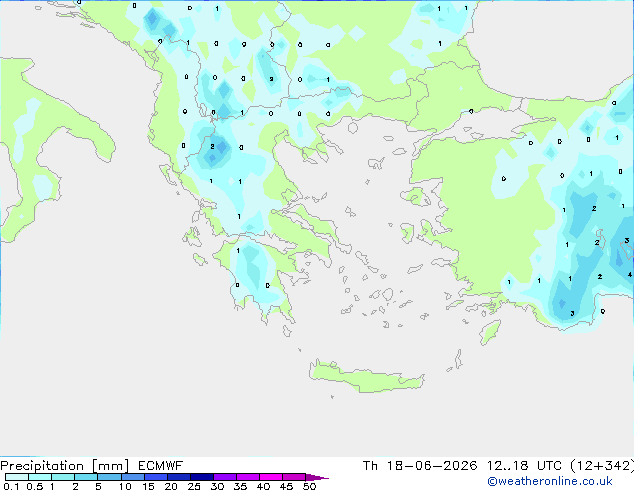Select the 45–50 mm legend swatch
The width and height of the screenshot is (634, 490).
tap(294, 477)
